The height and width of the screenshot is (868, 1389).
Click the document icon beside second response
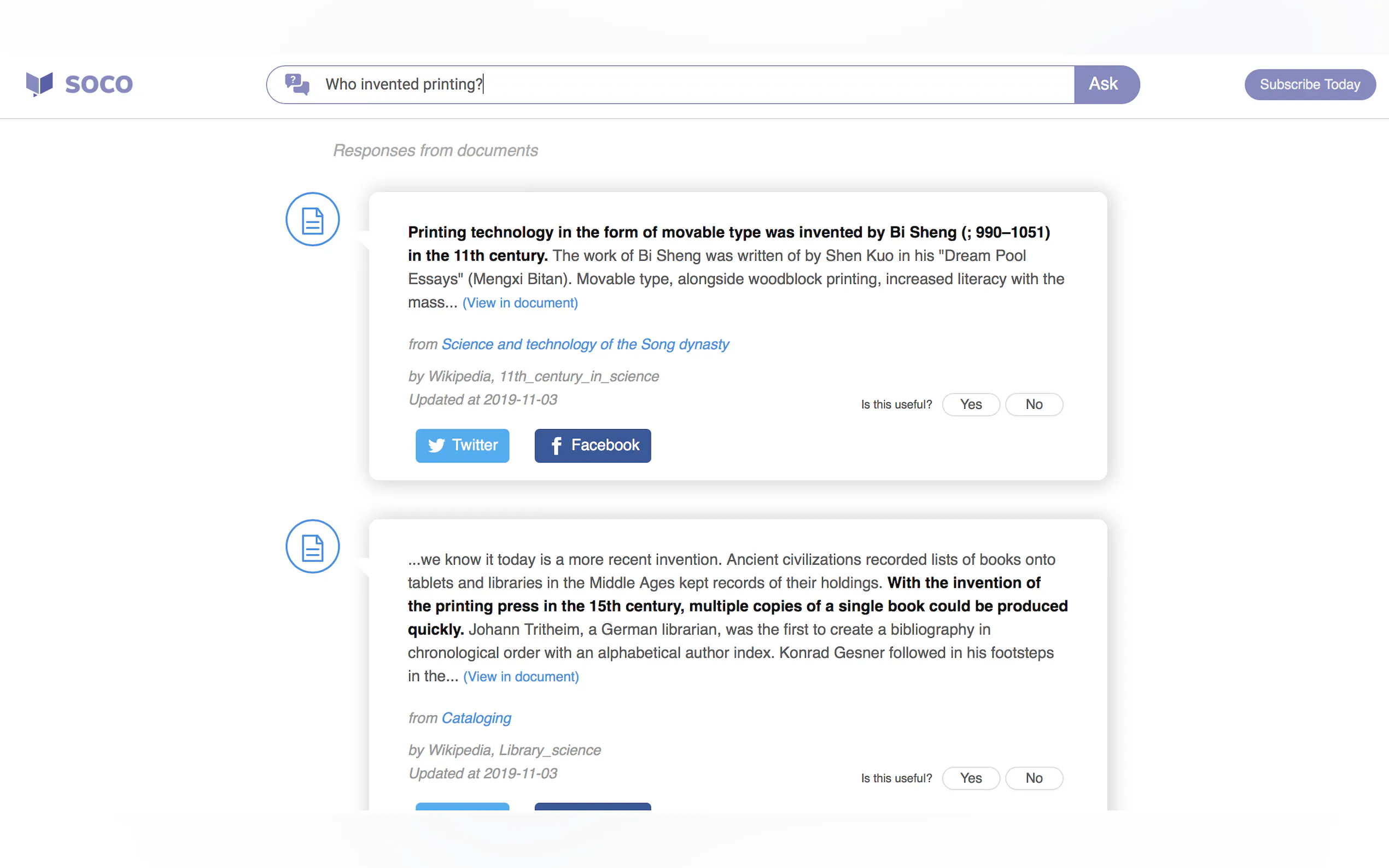pyautogui.click(x=312, y=547)
